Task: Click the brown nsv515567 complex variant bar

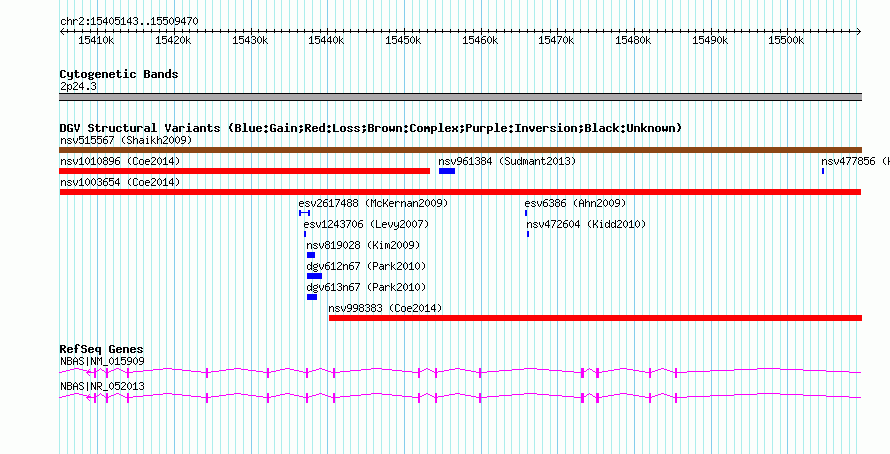Action: (460, 150)
